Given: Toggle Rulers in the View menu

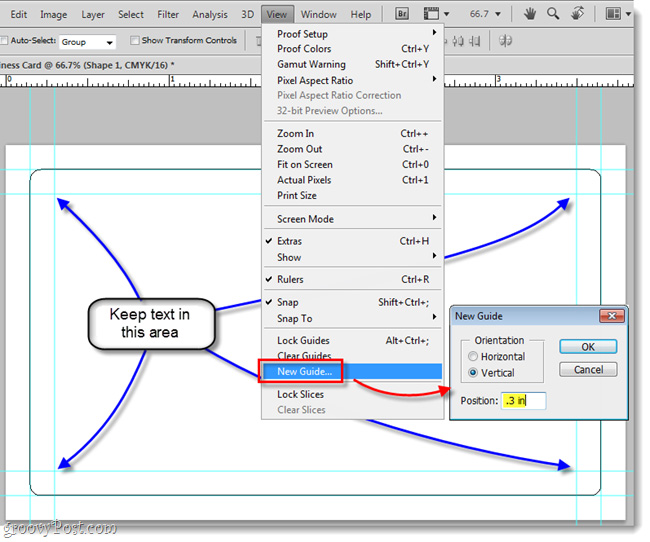Looking at the screenshot, I should [352, 279].
